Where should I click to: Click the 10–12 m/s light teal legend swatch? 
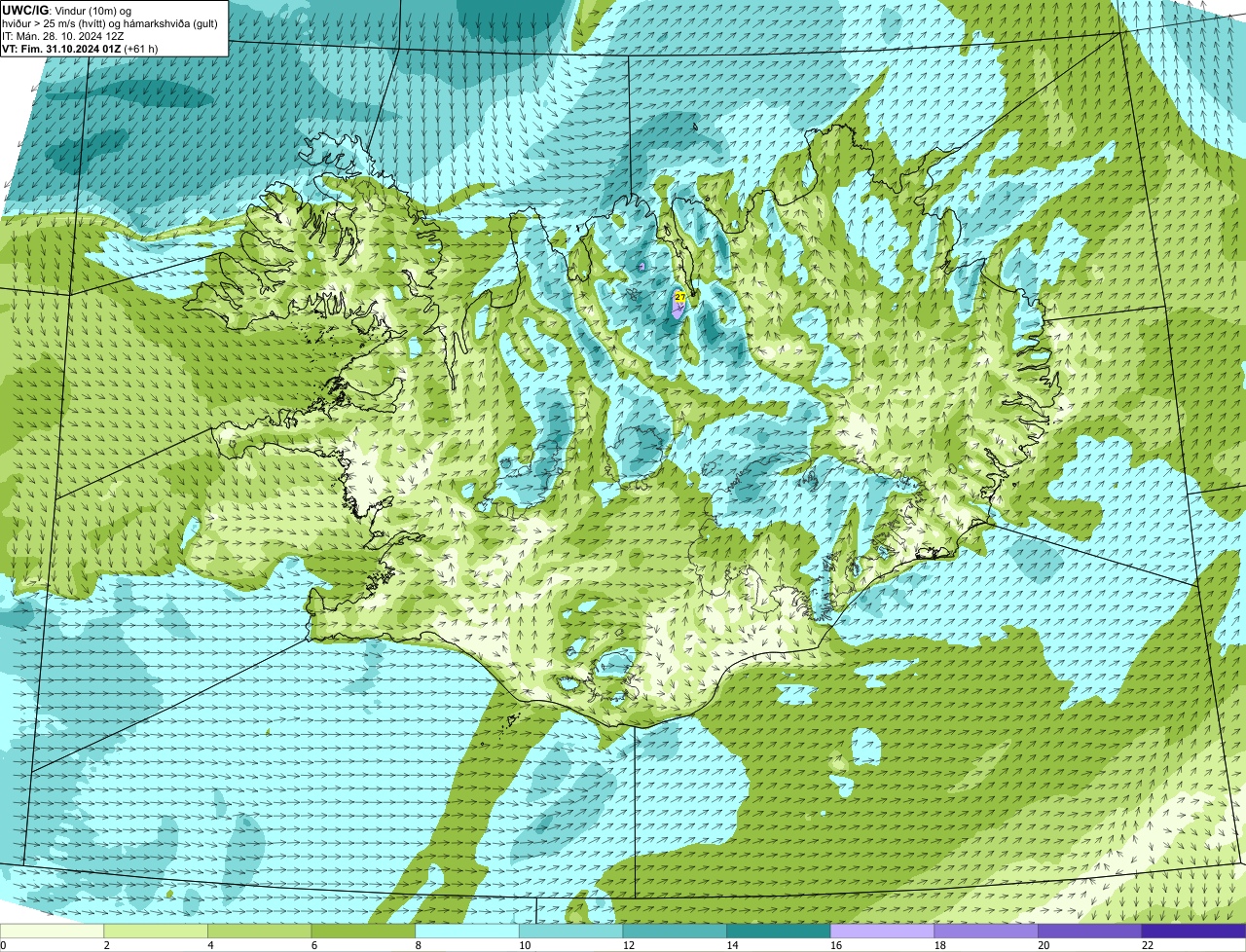570,931
